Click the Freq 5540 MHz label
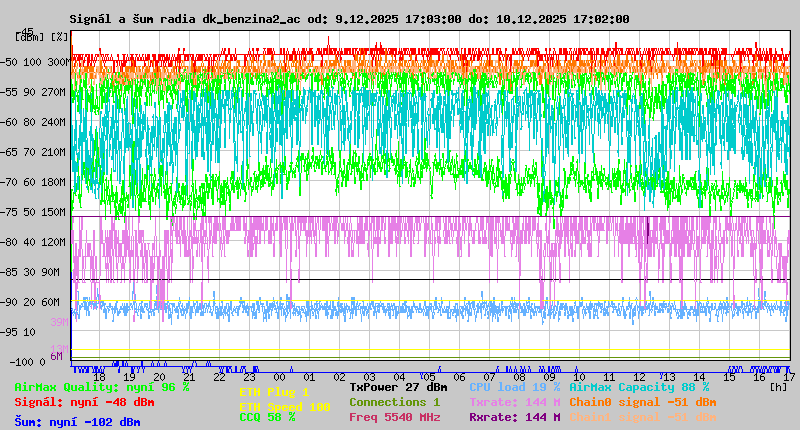 point(396,417)
